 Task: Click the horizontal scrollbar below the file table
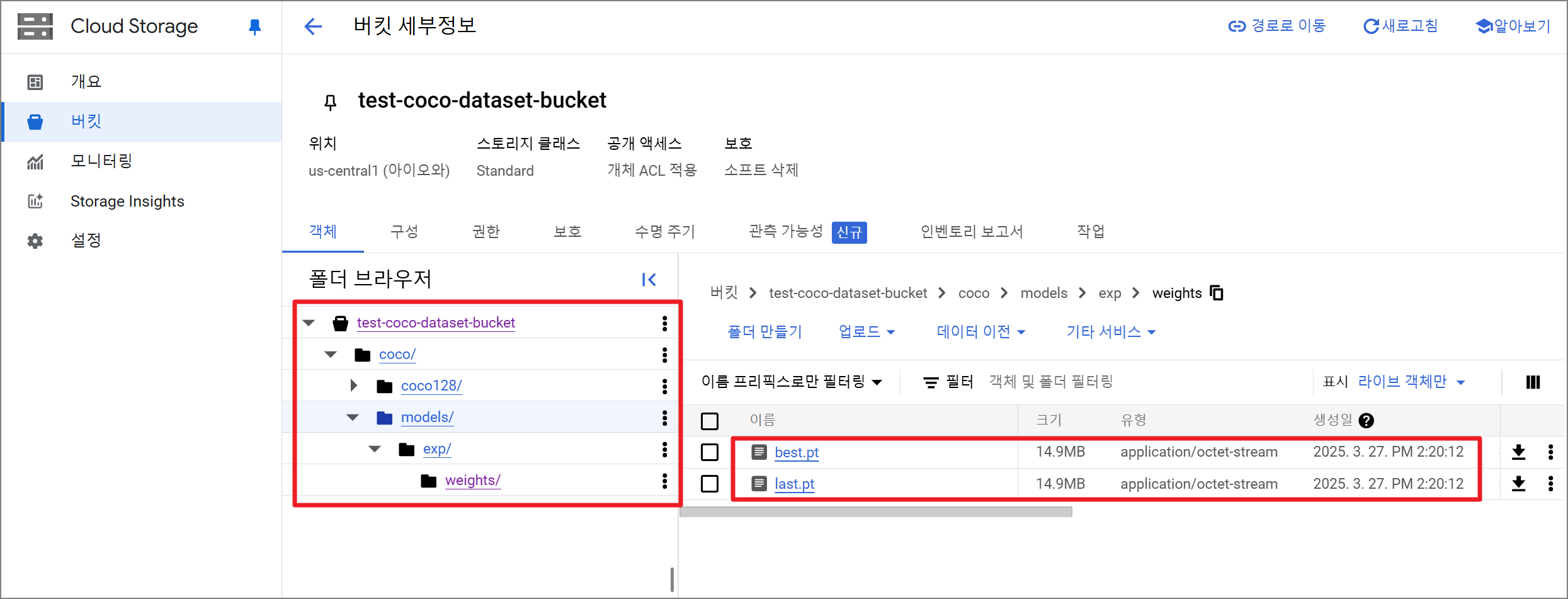pyautogui.click(x=876, y=512)
